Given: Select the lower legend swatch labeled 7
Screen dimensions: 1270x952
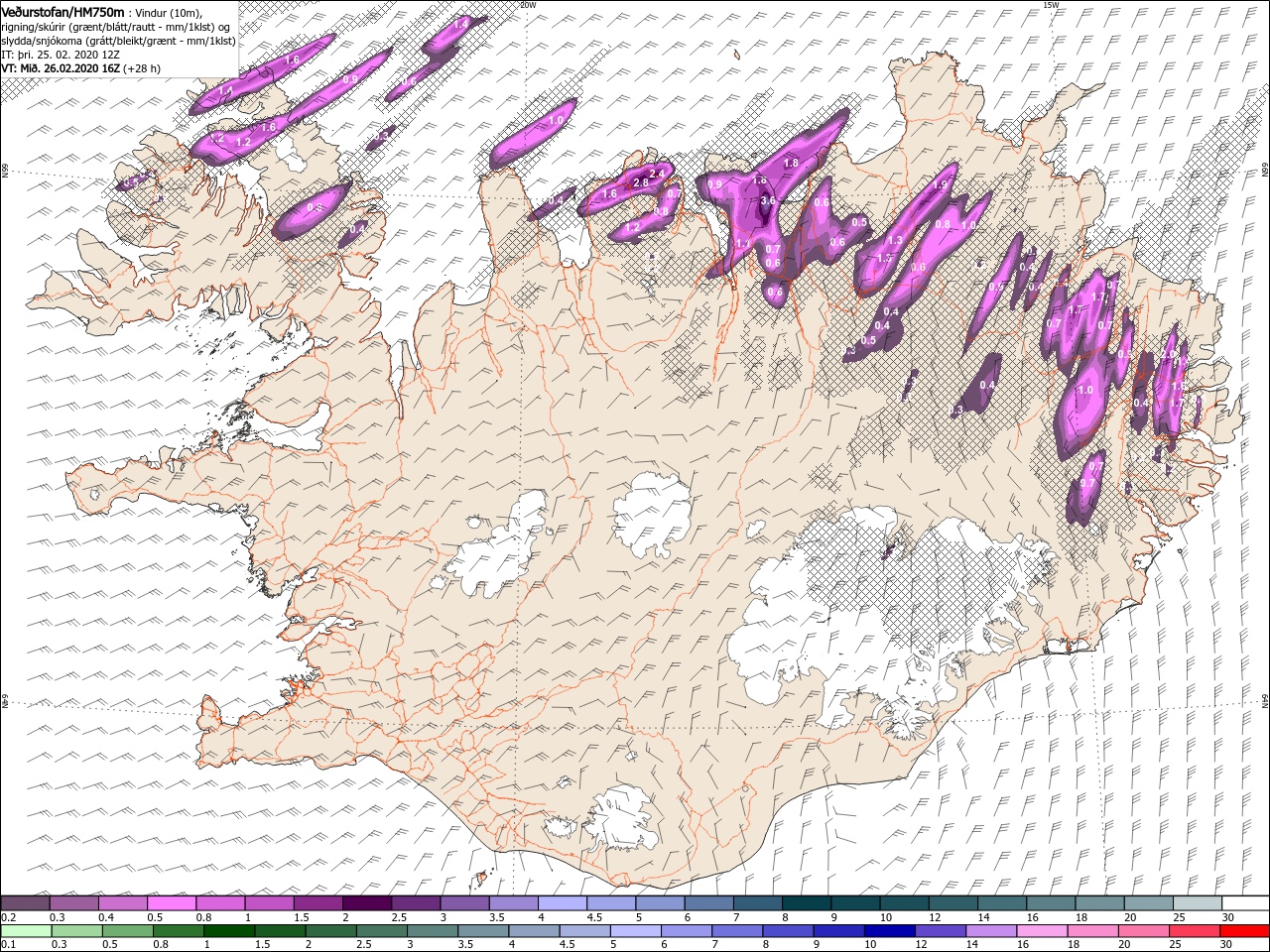Looking at the screenshot, I should tap(736, 930).
